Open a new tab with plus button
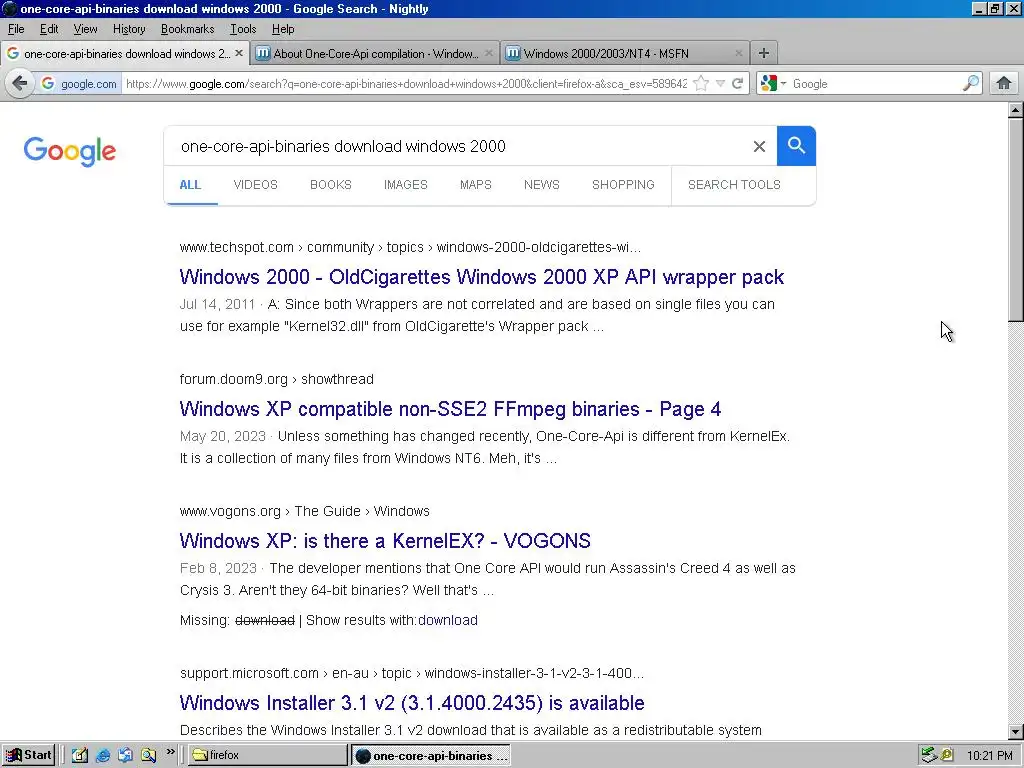 (x=763, y=53)
